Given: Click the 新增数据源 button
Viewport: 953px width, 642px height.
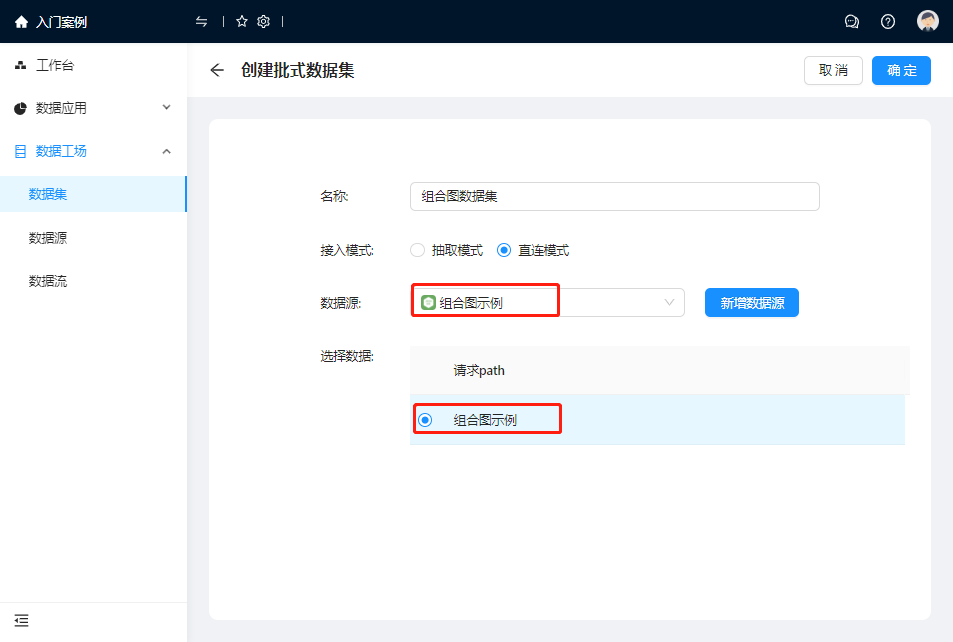Looking at the screenshot, I should (x=751, y=303).
